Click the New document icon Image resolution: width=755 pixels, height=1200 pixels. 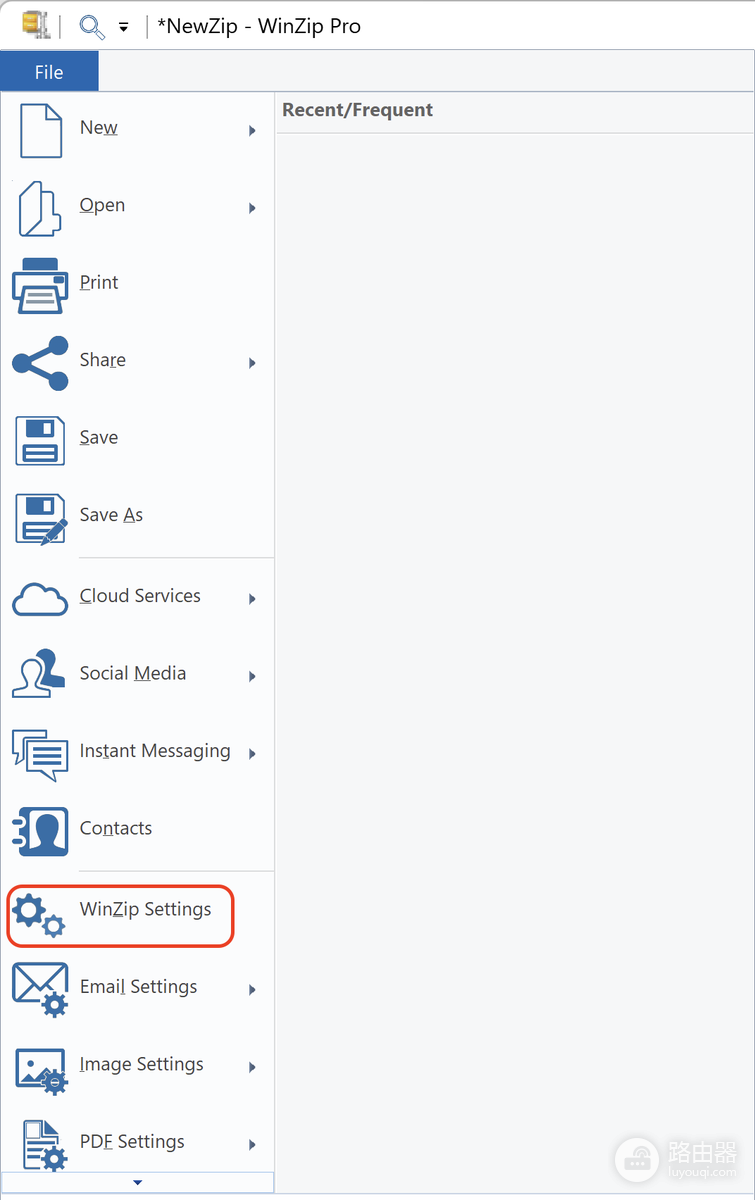(41, 130)
